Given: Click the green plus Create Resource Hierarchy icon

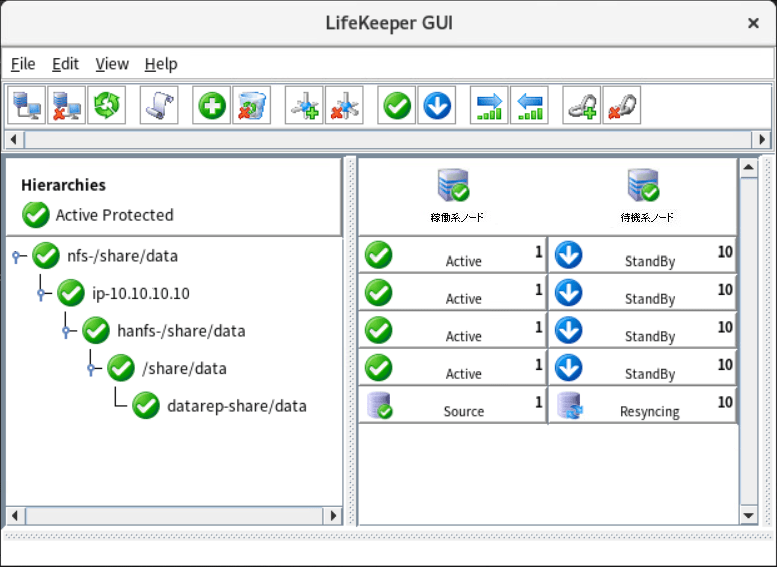Looking at the screenshot, I should click(212, 105).
